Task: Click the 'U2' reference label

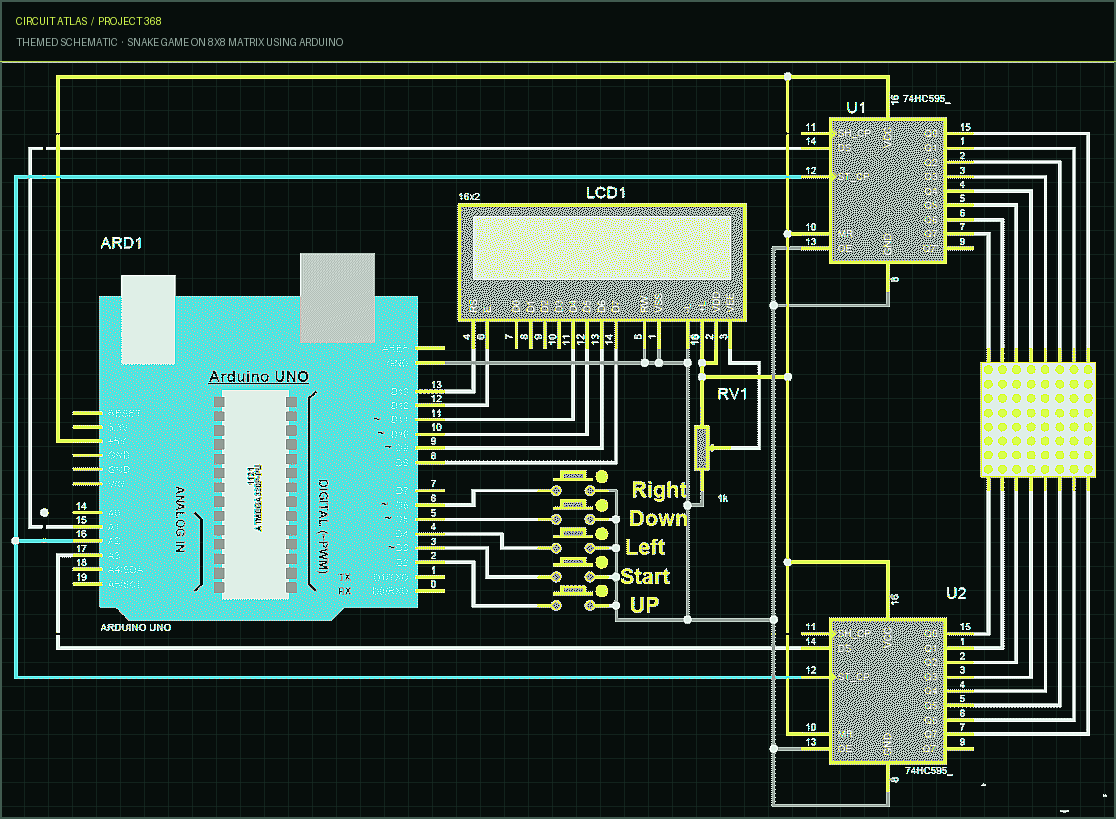Action: click(956, 593)
